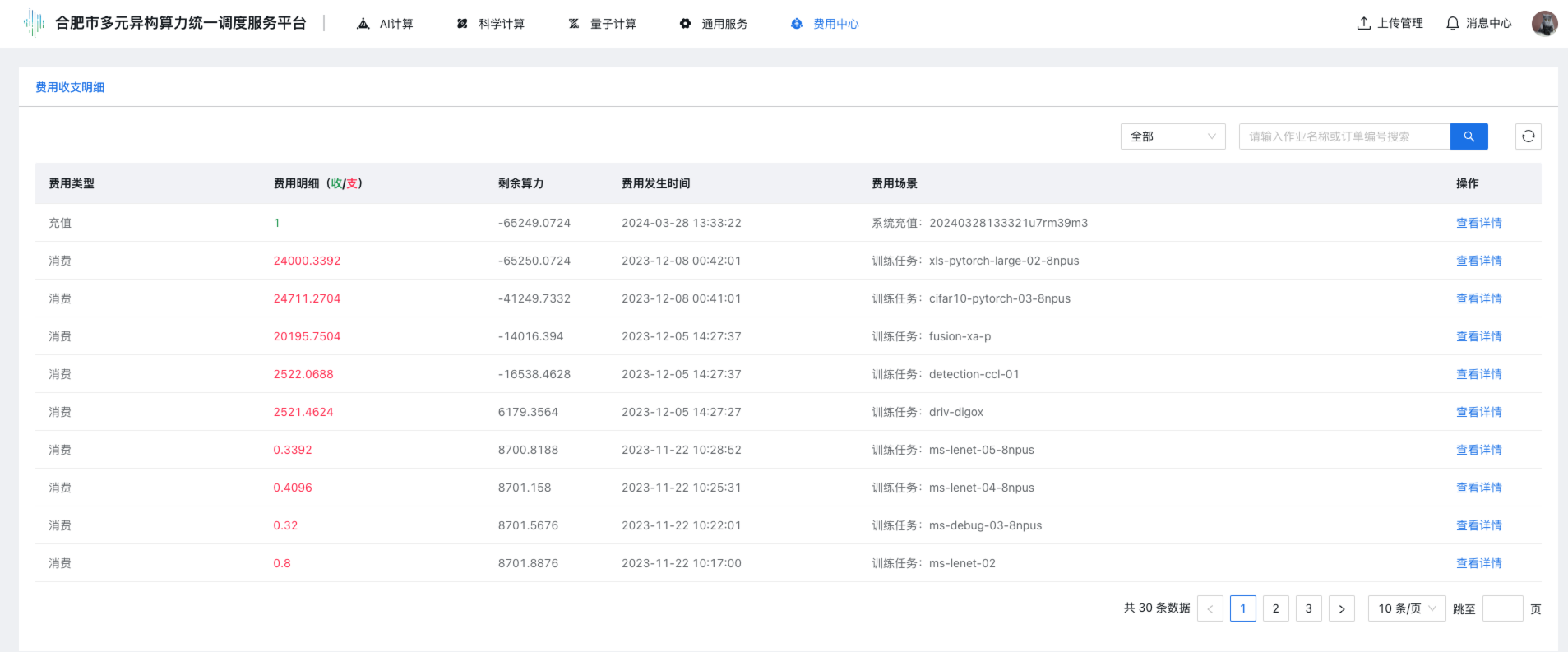Expand the 全部 filter dropdown
1568x652 pixels.
[x=1172, y=136]
